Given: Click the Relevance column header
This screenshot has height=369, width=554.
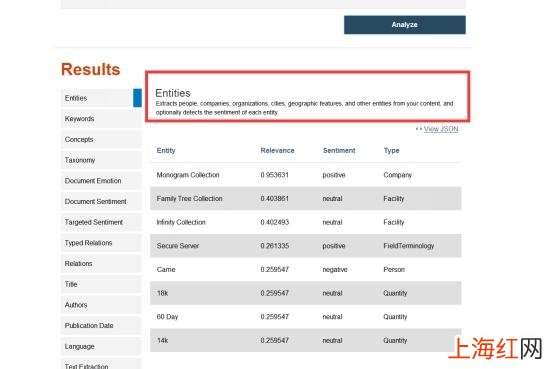Looking at the screenshot, I should (277, 150).
